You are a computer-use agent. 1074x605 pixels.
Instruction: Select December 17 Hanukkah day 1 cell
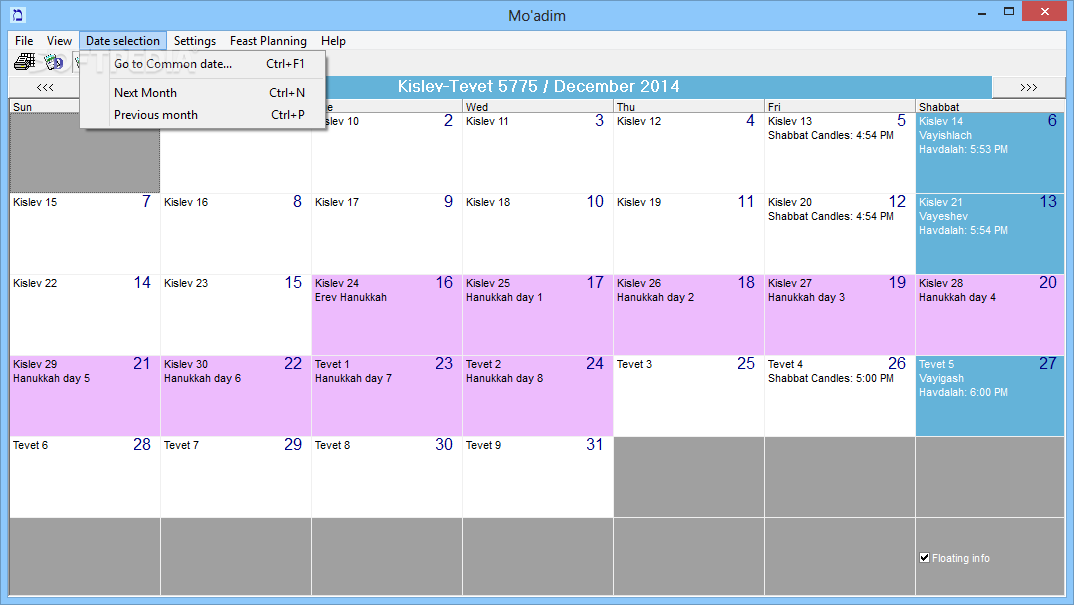[538, 315]
